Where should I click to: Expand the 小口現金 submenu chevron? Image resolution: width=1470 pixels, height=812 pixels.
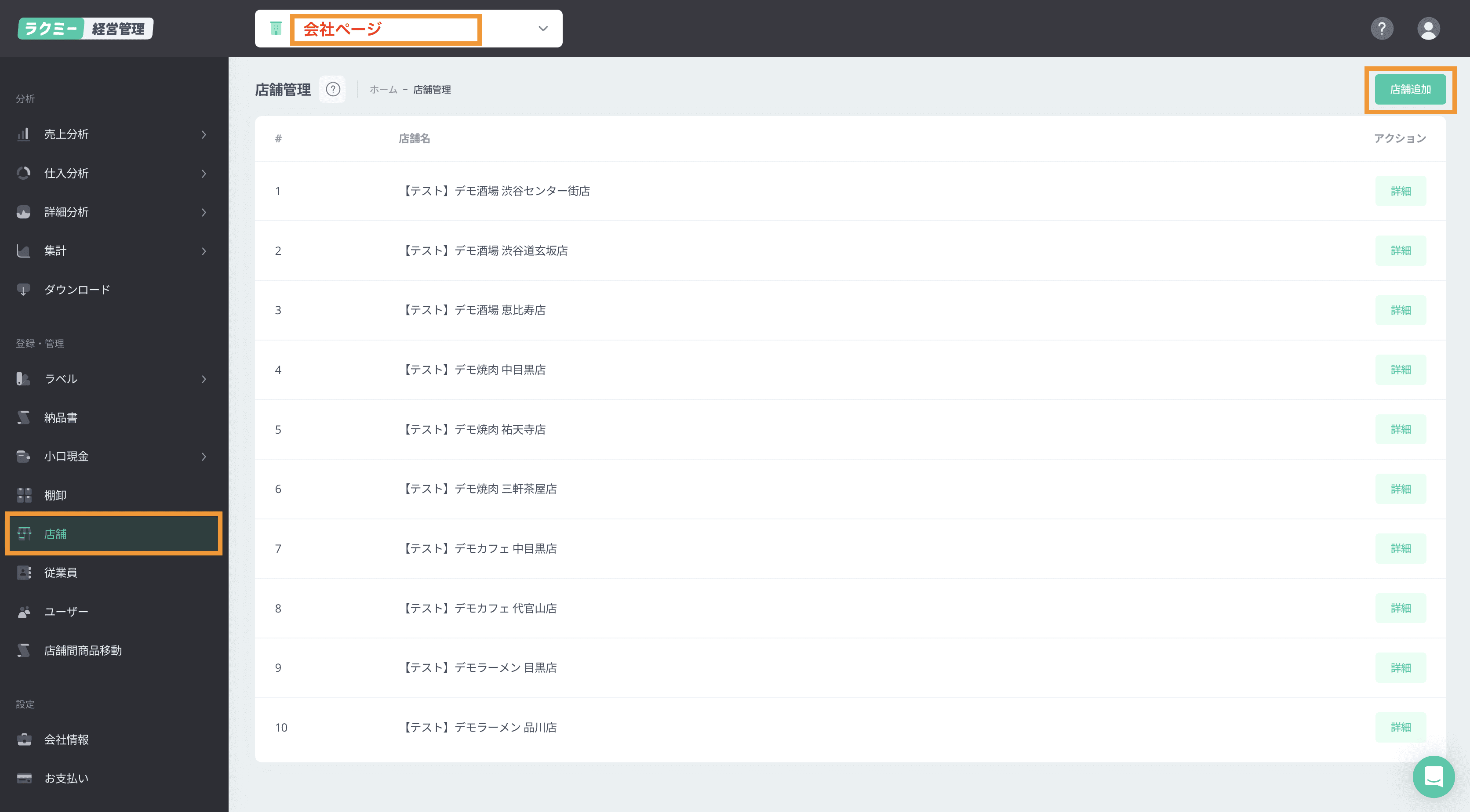204,457
